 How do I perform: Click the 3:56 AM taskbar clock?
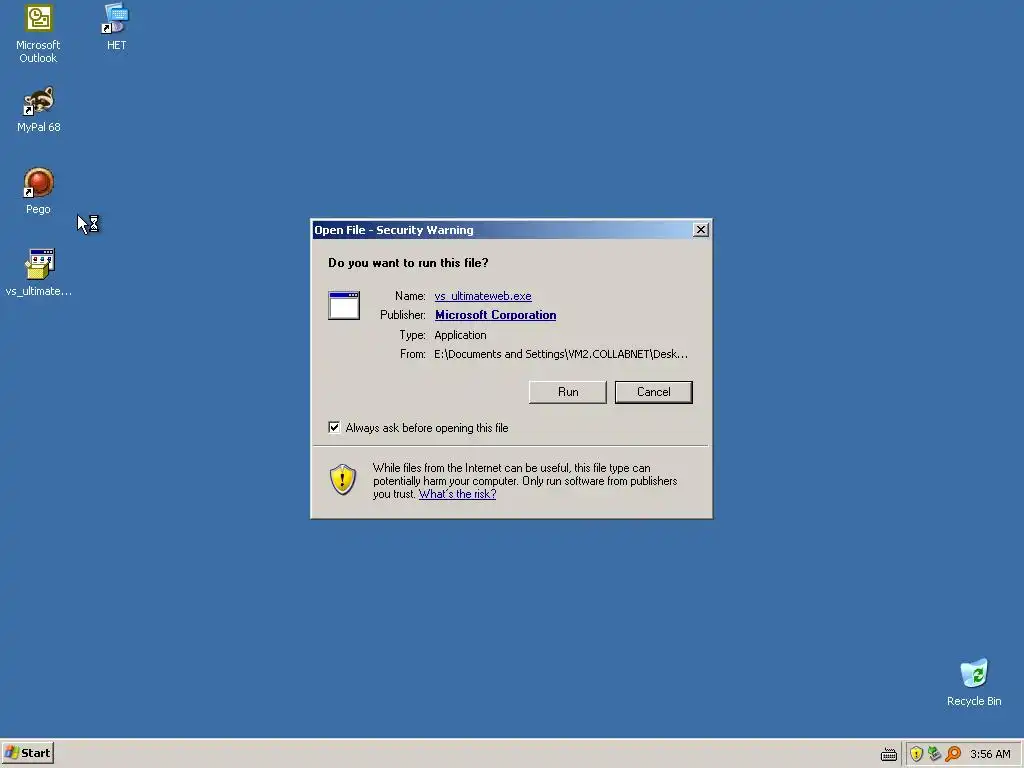pos(990,754)
